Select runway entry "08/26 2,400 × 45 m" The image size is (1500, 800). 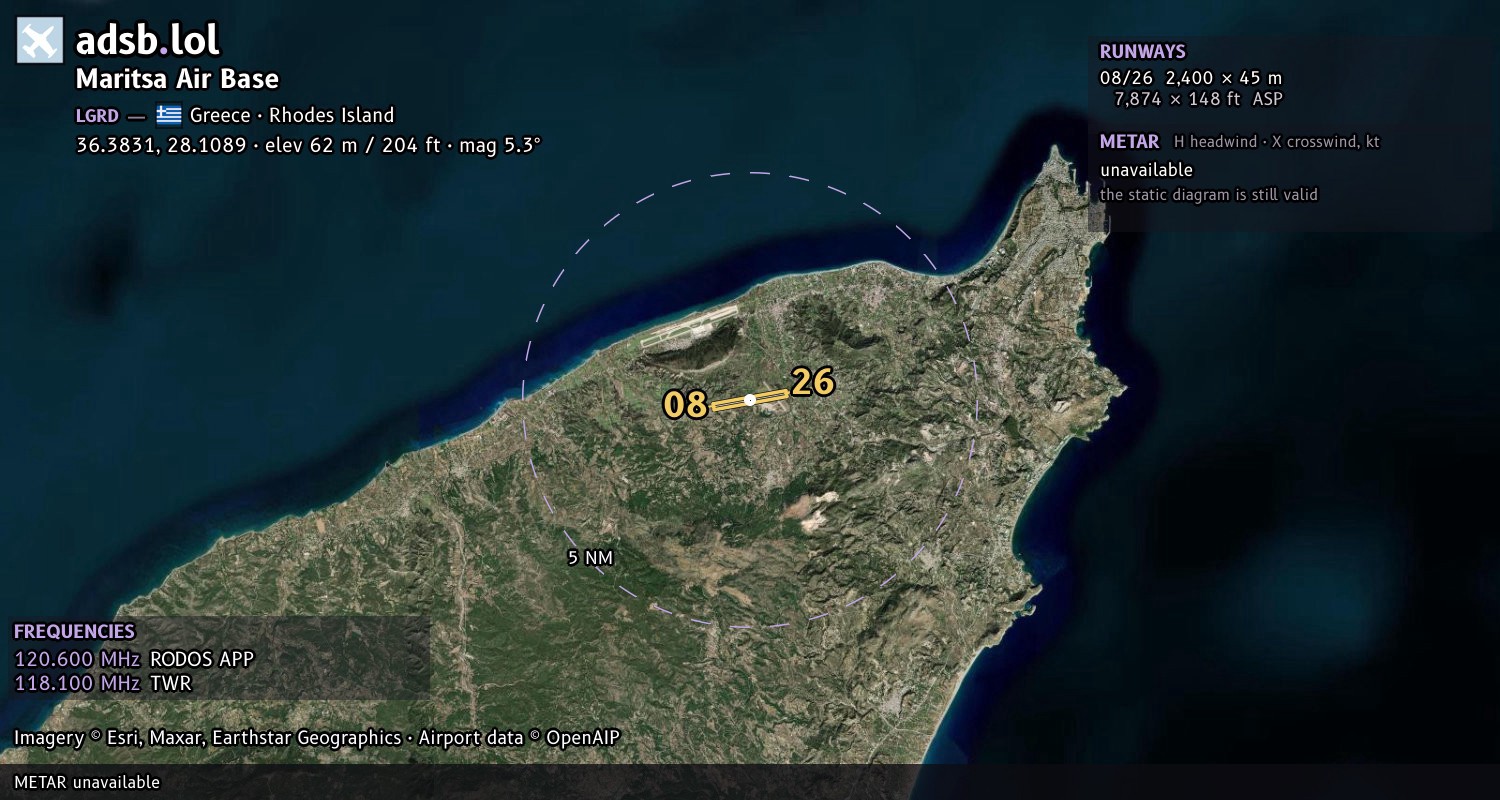(1191, 78)
